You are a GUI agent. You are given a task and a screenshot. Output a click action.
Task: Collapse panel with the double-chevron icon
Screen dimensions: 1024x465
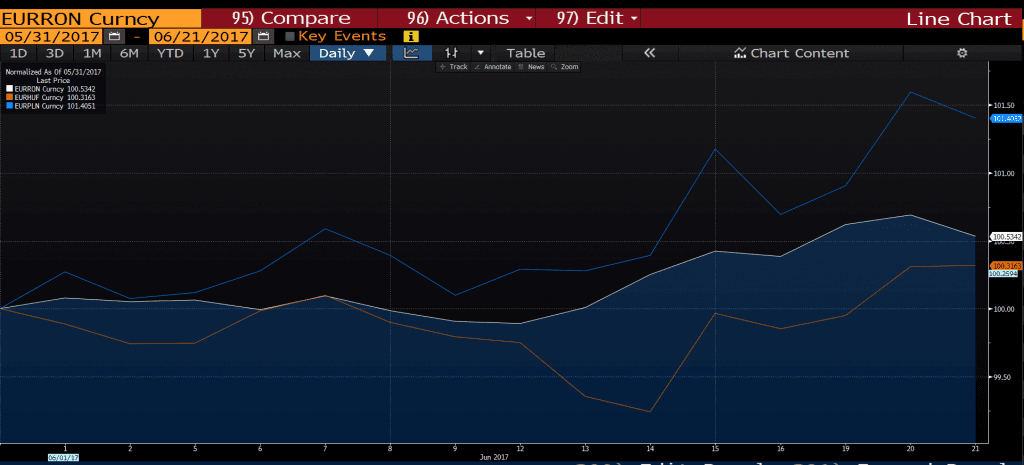click(649, 54)
